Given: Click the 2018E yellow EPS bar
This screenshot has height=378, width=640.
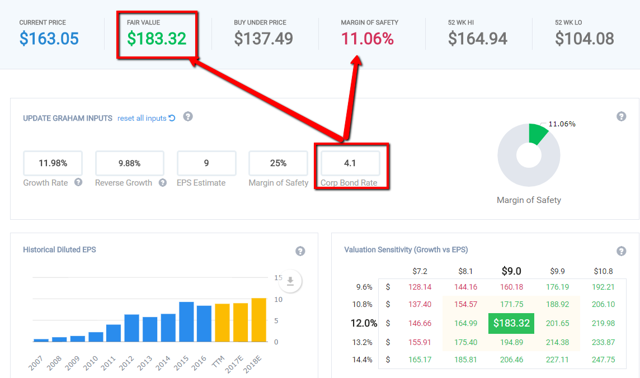Looking at the screenshot, I should pos(259,320).
